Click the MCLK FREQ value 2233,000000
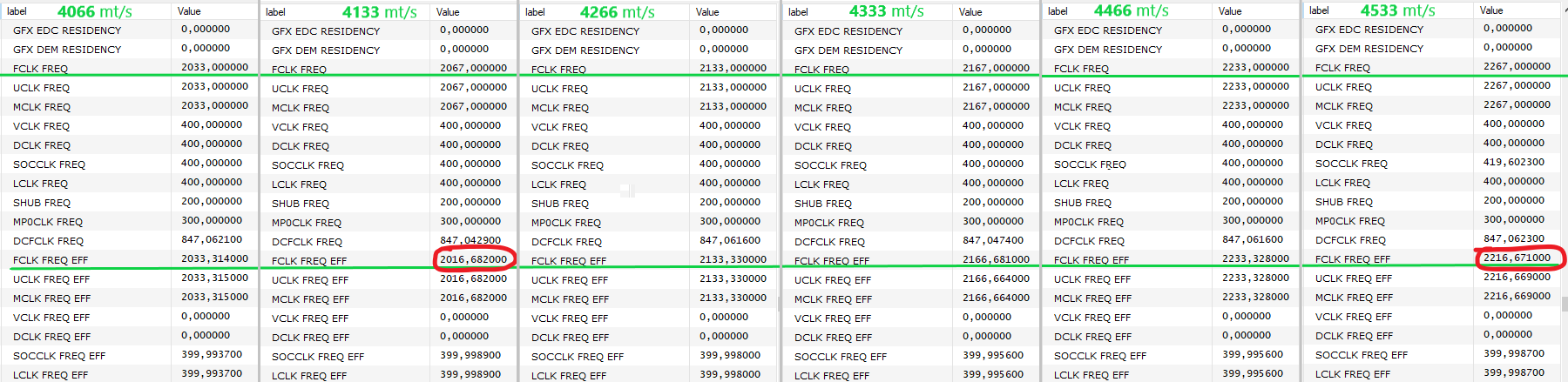The height and width of the screenshot is (382, 1568). [x=1255, y=105]
